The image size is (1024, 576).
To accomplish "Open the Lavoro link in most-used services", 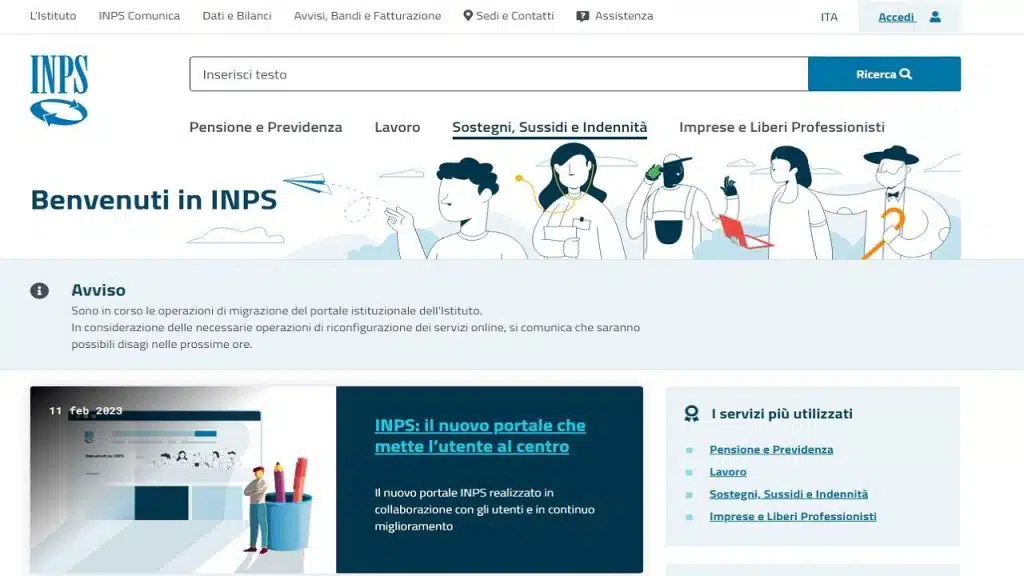I will [728, 472].
